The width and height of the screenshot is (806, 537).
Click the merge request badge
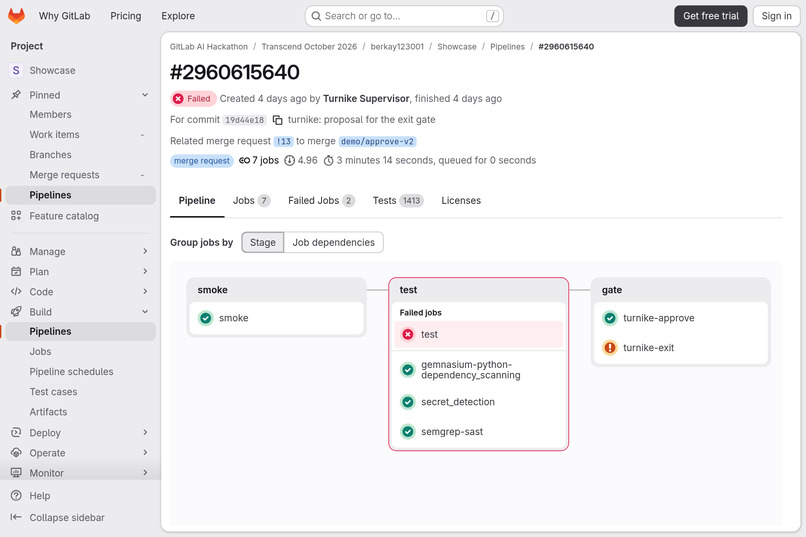(x=202, y=161)
